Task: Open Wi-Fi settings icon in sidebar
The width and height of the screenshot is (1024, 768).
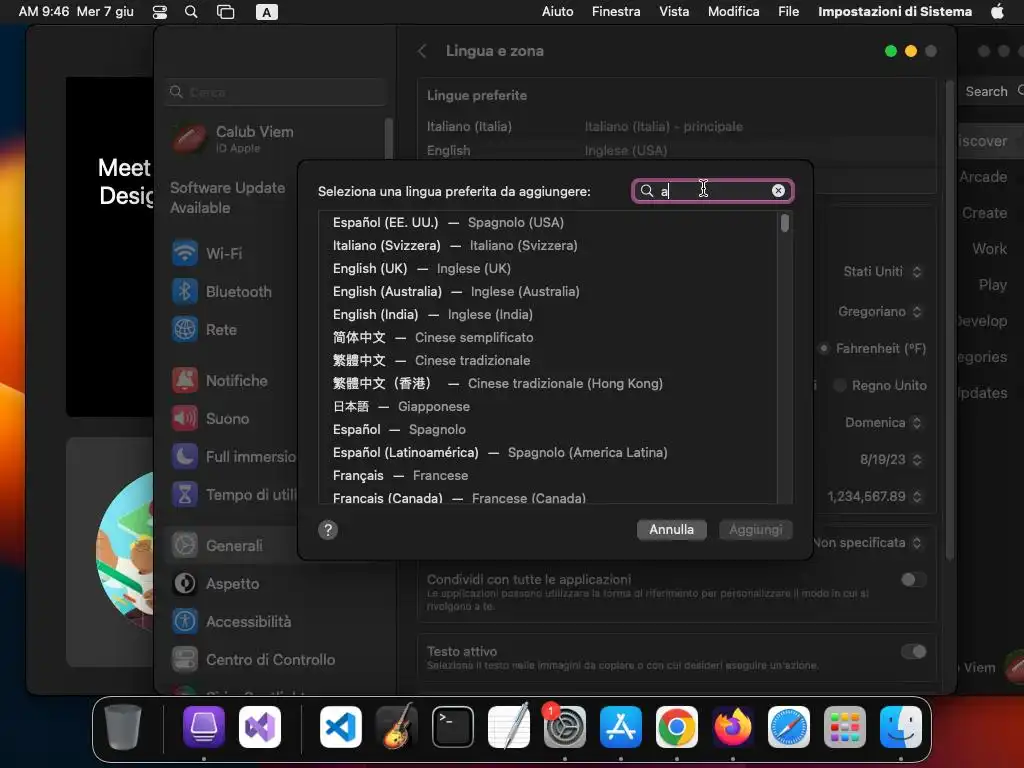Action: coord(185,253)
